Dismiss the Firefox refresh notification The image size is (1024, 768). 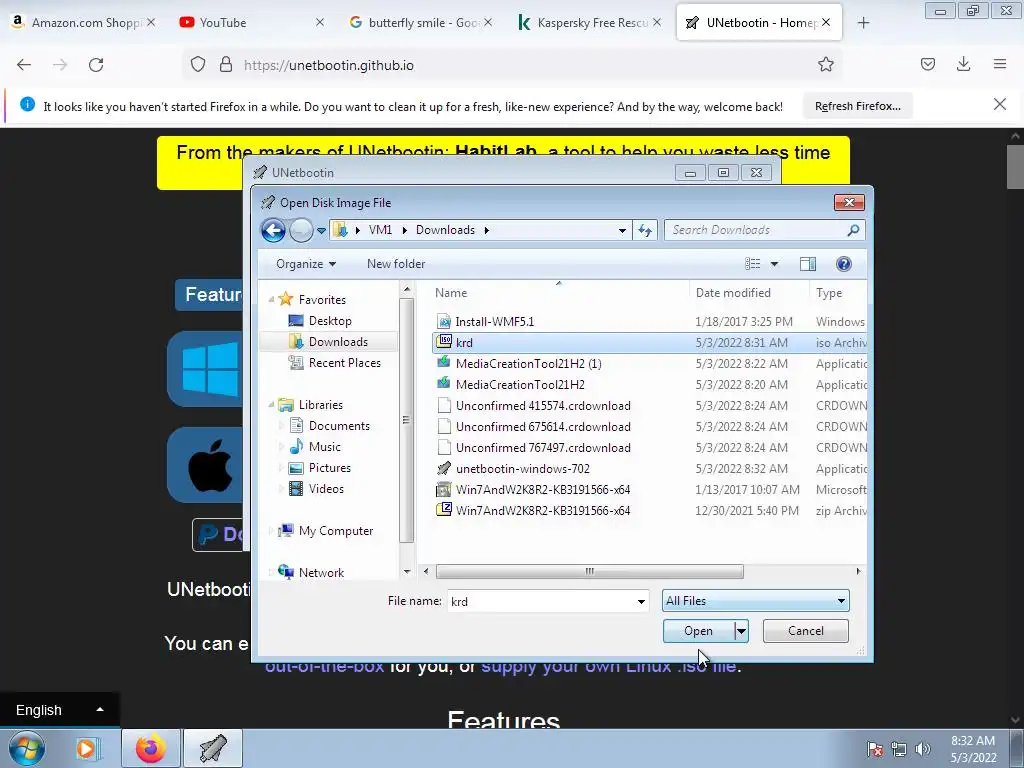coord(1000,104)
